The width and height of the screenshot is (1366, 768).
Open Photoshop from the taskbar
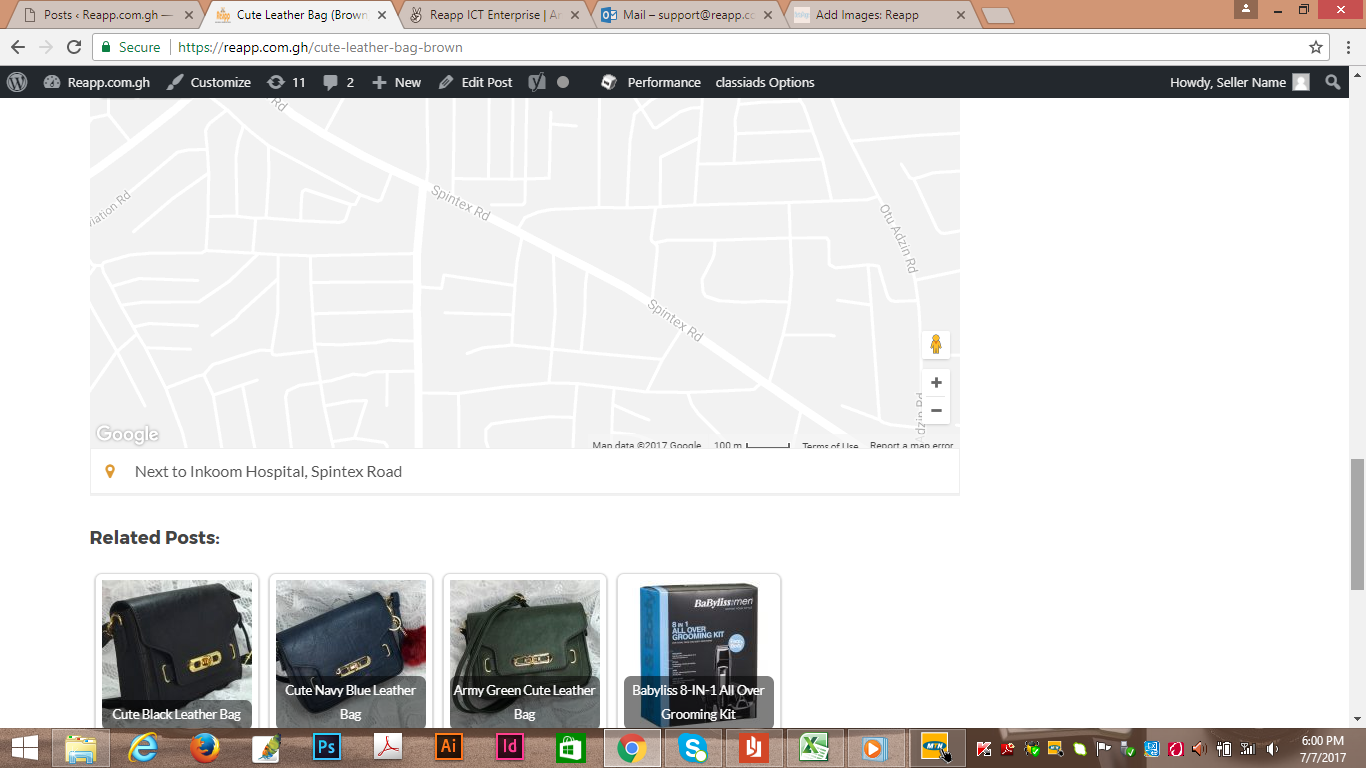[326, 748]
